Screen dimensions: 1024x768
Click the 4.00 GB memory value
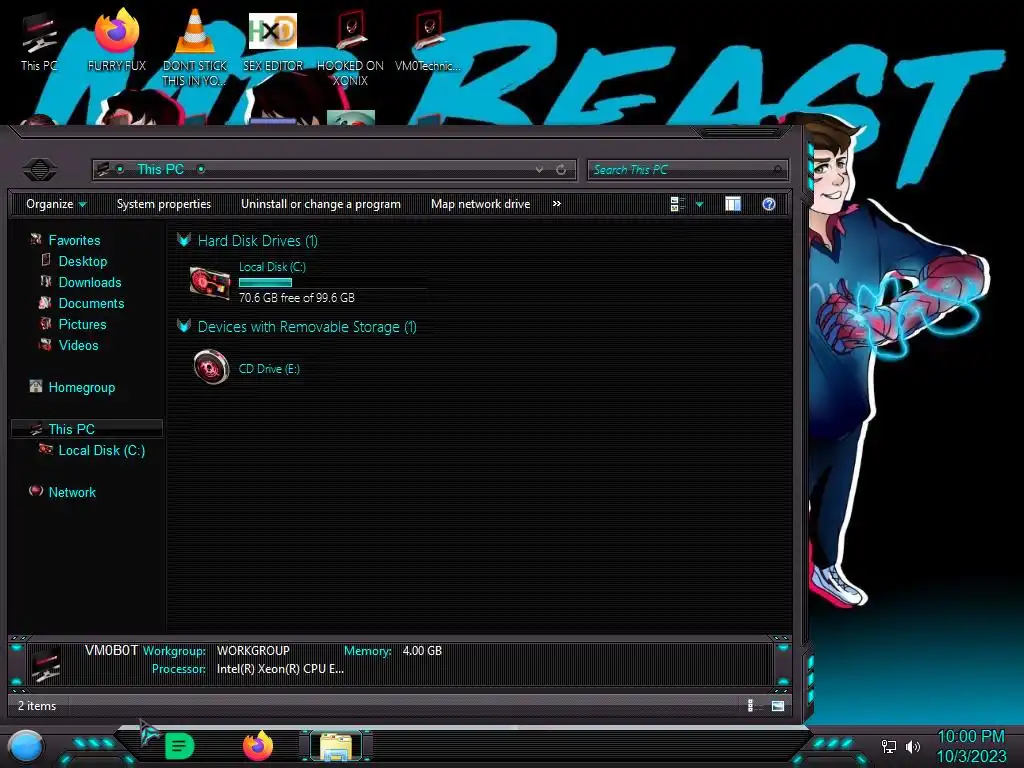[422, 651]
